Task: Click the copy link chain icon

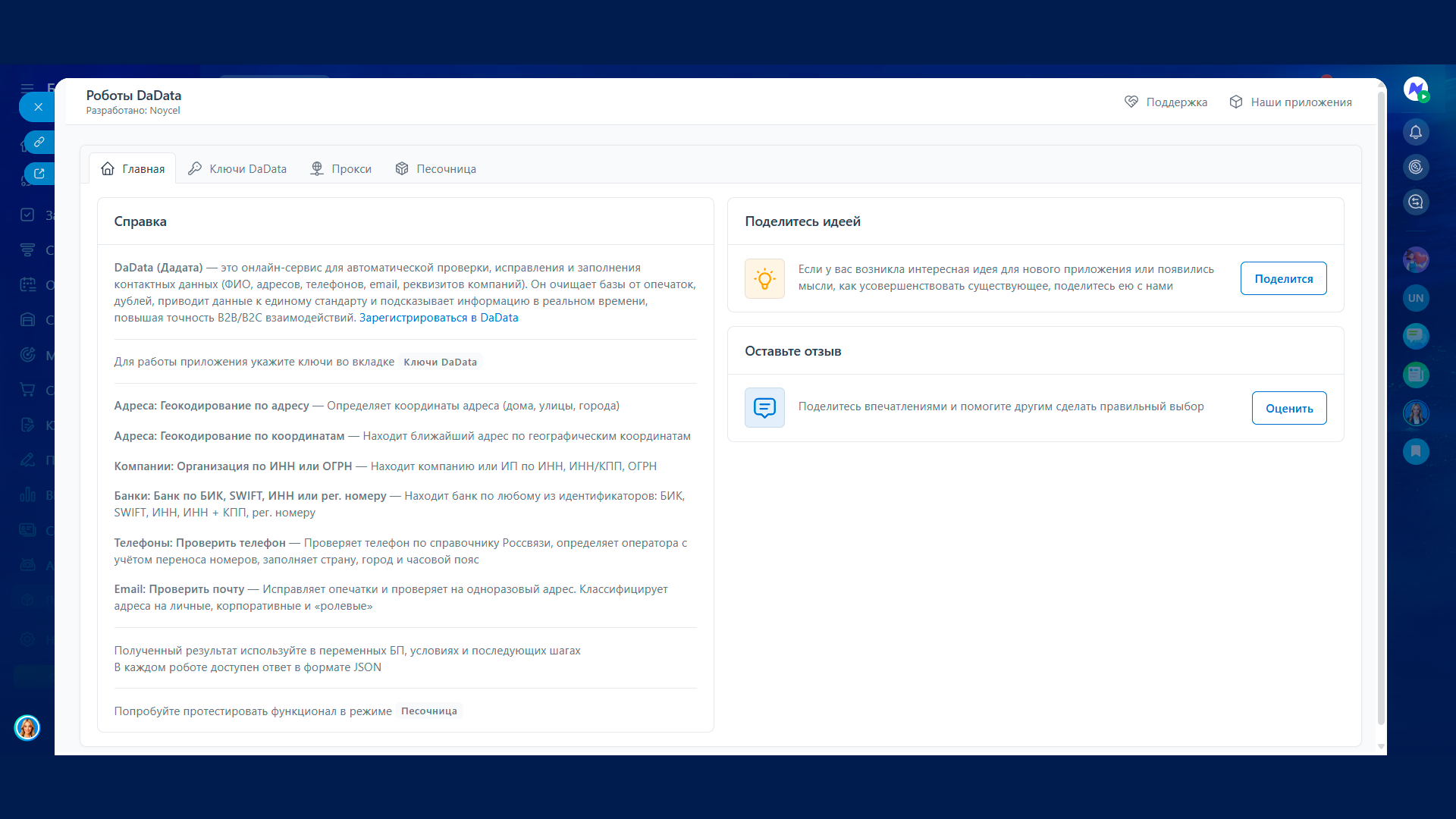Action: tap(39, 142)
